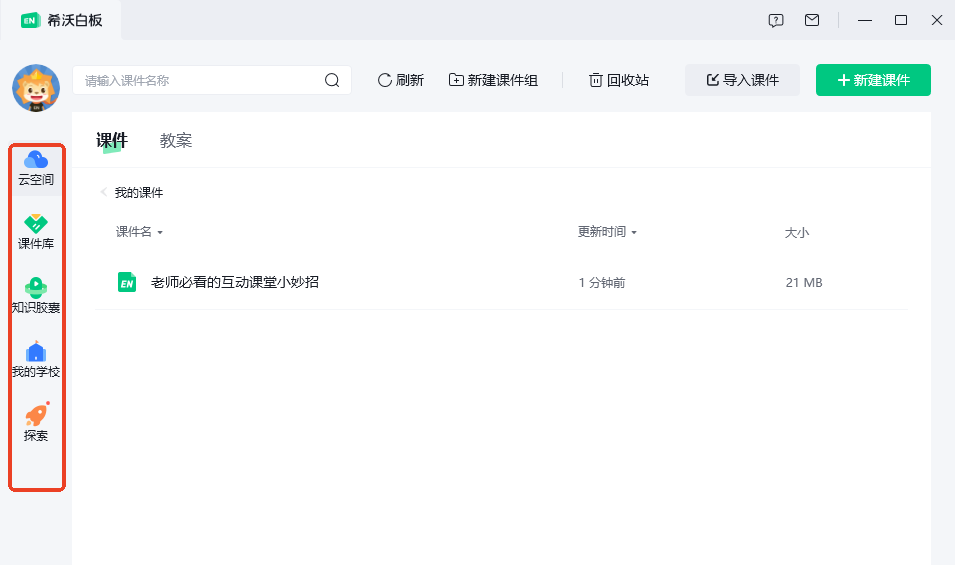Open the help feedback icon in title bar
955x565 pixels.
(x=776, y=21)
